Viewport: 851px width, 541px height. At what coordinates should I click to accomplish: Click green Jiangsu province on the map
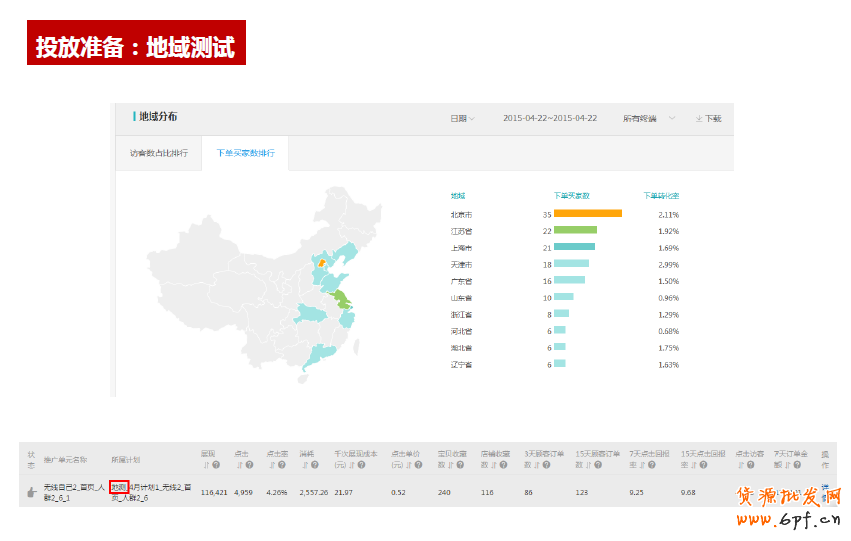[x=346, y=298]
